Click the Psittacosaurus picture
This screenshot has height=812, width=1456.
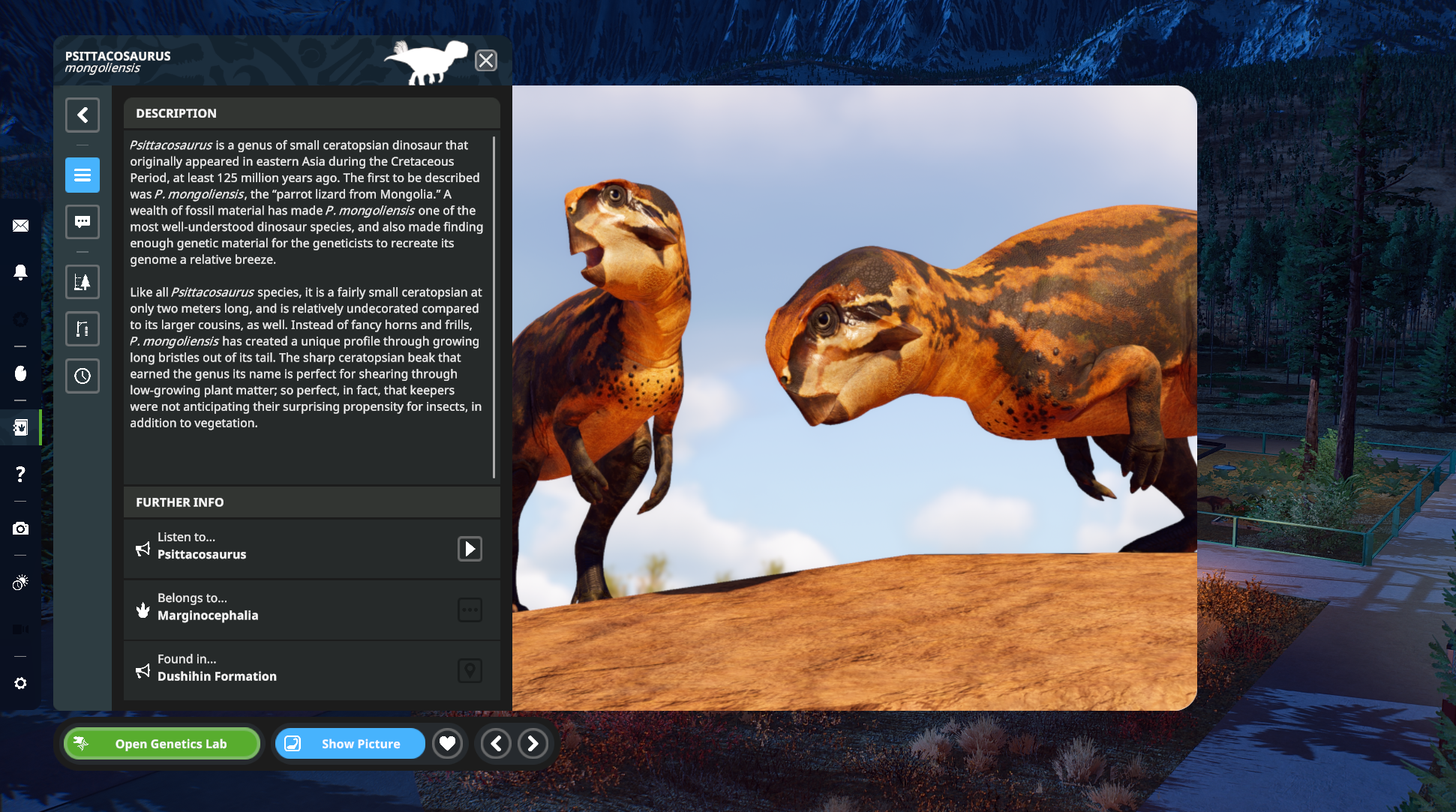[x=854, y=398]
